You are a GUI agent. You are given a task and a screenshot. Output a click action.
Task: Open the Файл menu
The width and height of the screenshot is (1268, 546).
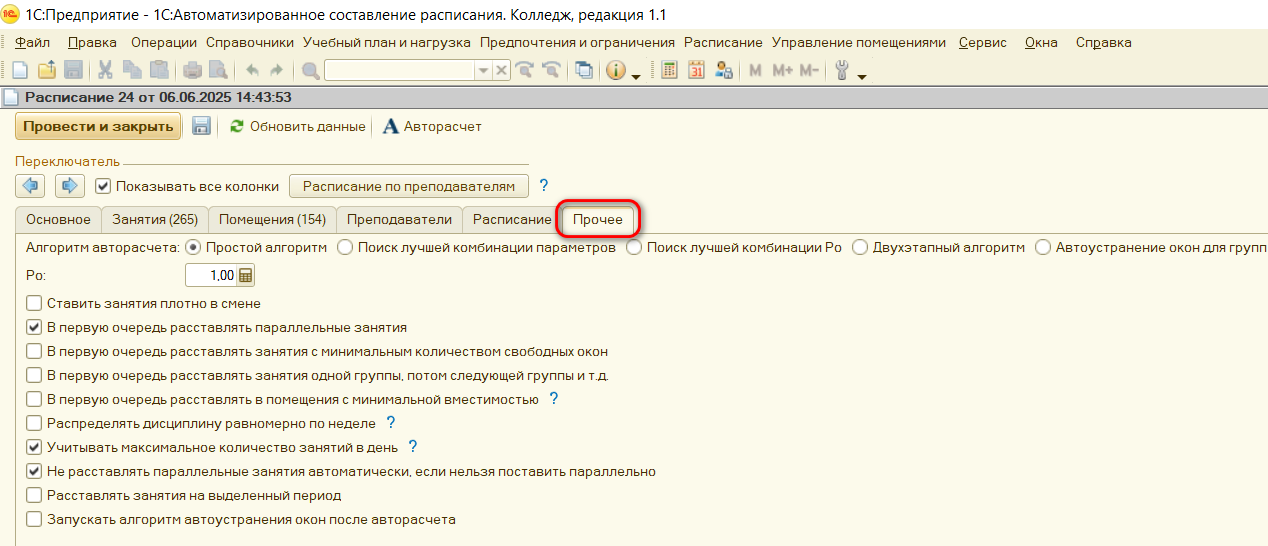(33, 42)
